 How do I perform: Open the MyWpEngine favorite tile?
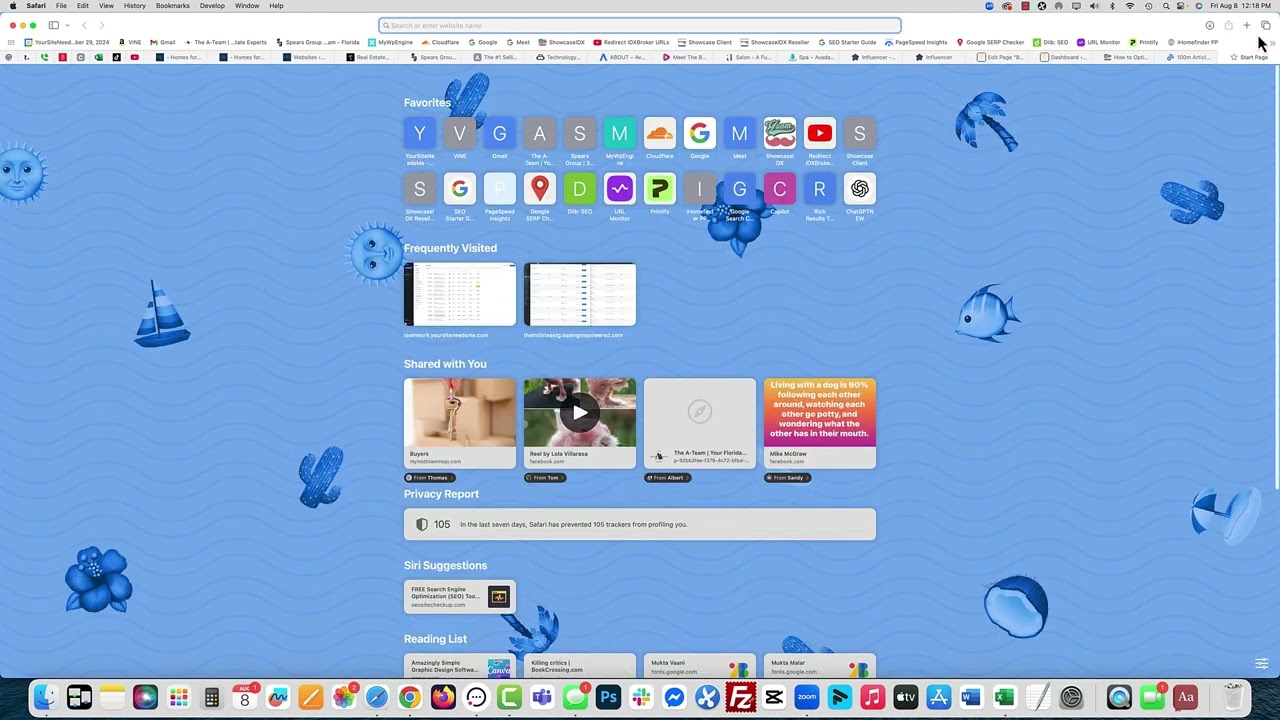[x=619, y=133]
